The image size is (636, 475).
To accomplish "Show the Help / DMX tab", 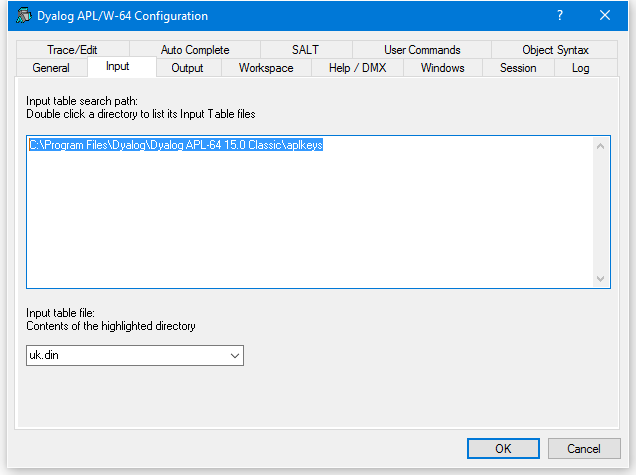I will click(x=359, y=68).
